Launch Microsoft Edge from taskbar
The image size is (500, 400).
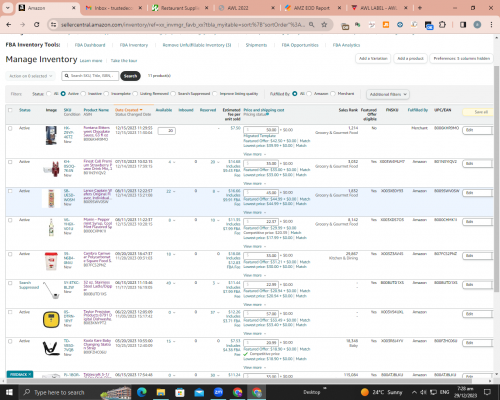tap(142, 392)
